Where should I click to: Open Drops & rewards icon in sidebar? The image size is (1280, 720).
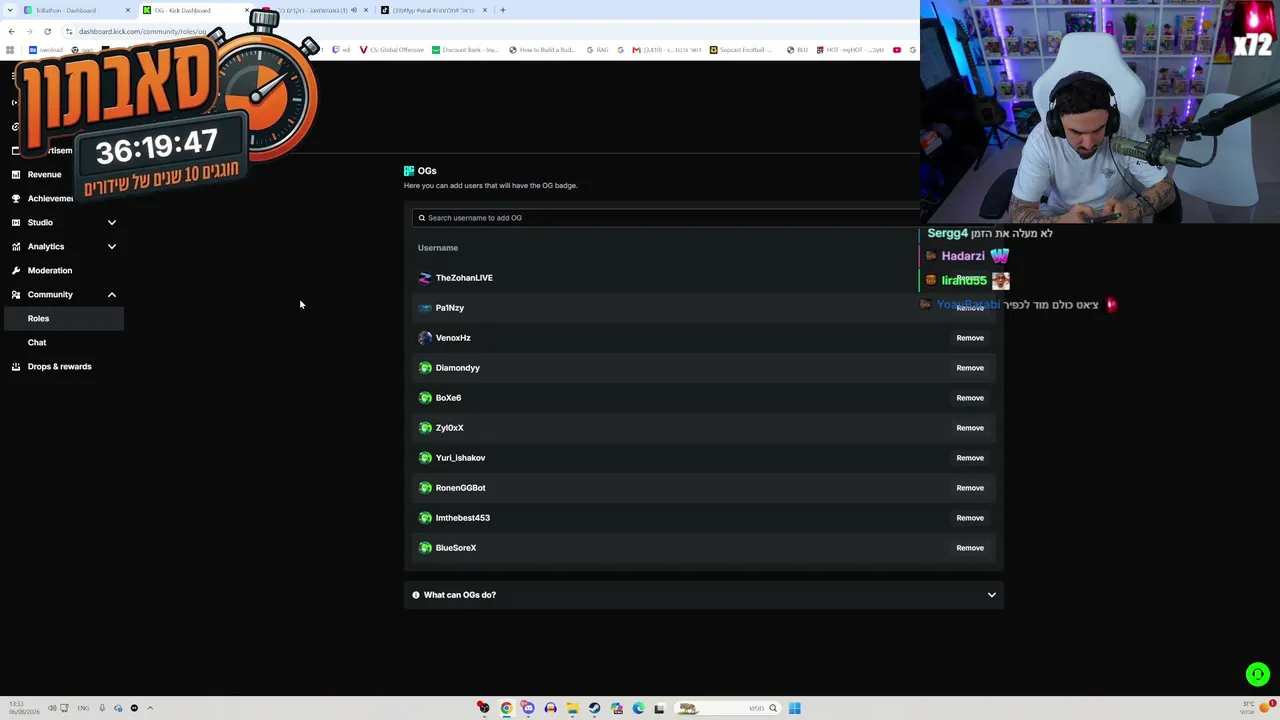[x=16, y=366]
